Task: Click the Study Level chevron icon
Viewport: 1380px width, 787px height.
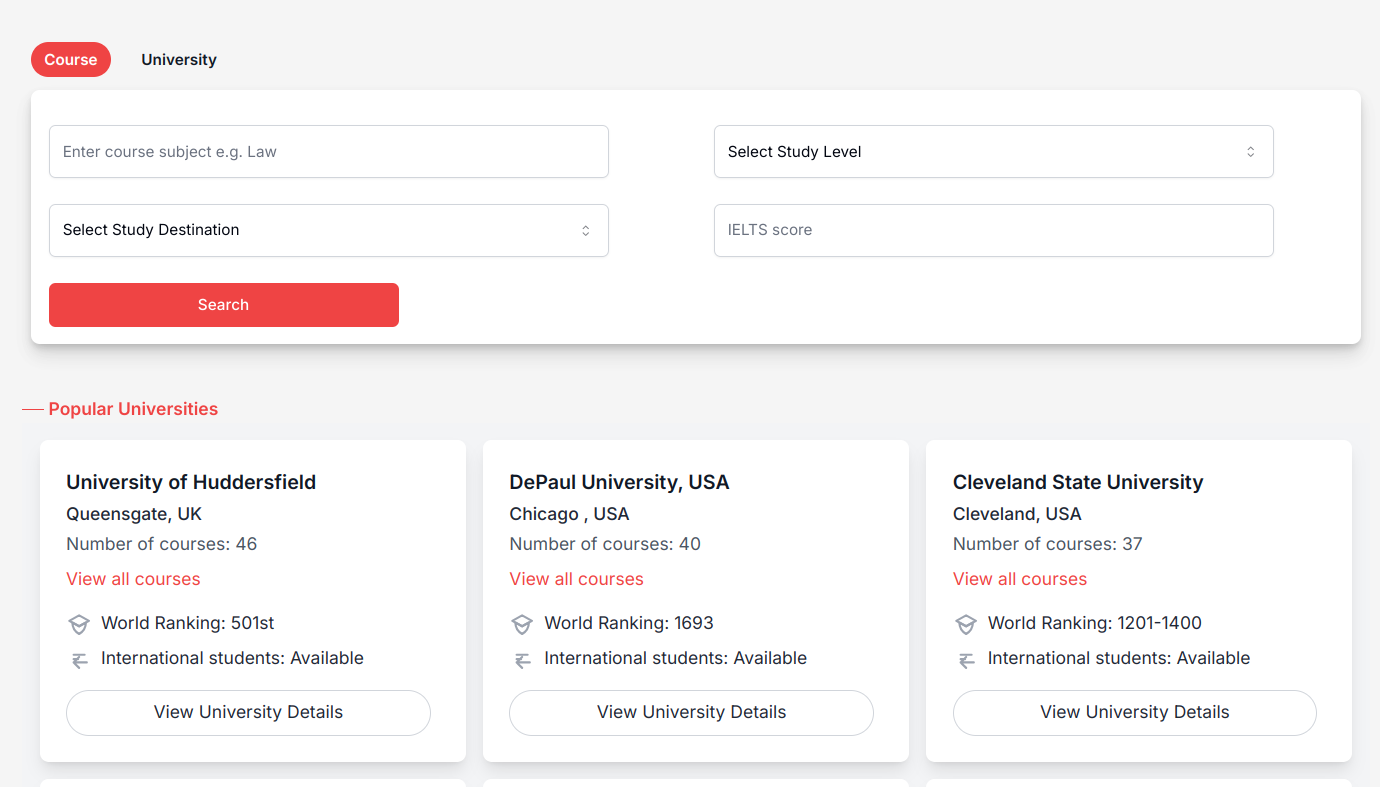Action: click(1249, 151)
